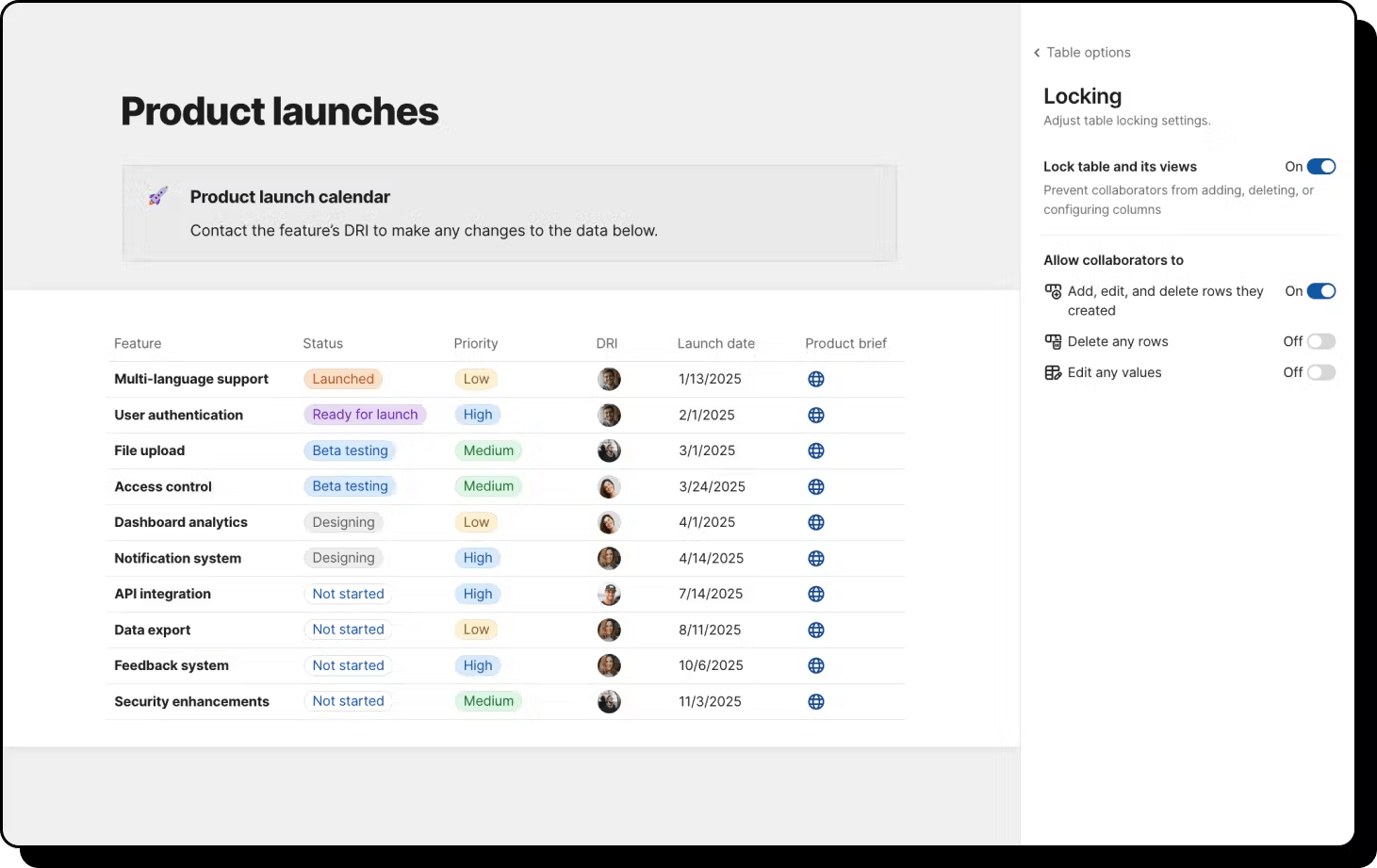The height and width of the screenshot is (868, 1377).
Task: Click the Product launch calendar heading
Action: tap(290, 197)
